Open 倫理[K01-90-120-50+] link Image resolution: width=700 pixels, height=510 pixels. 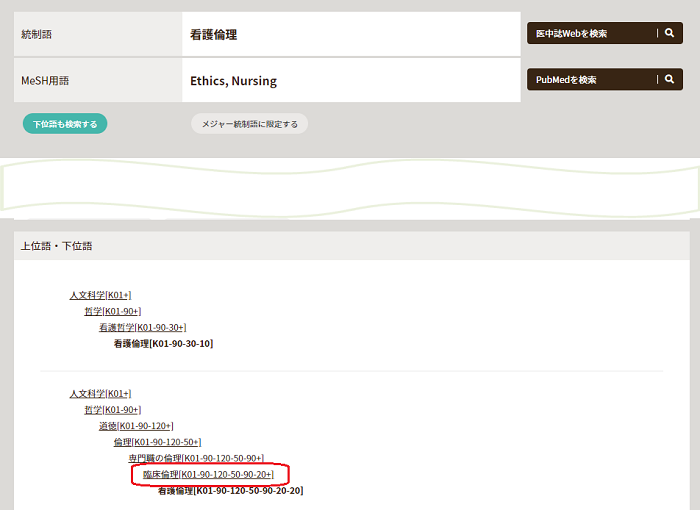click(x=157, y=442)
